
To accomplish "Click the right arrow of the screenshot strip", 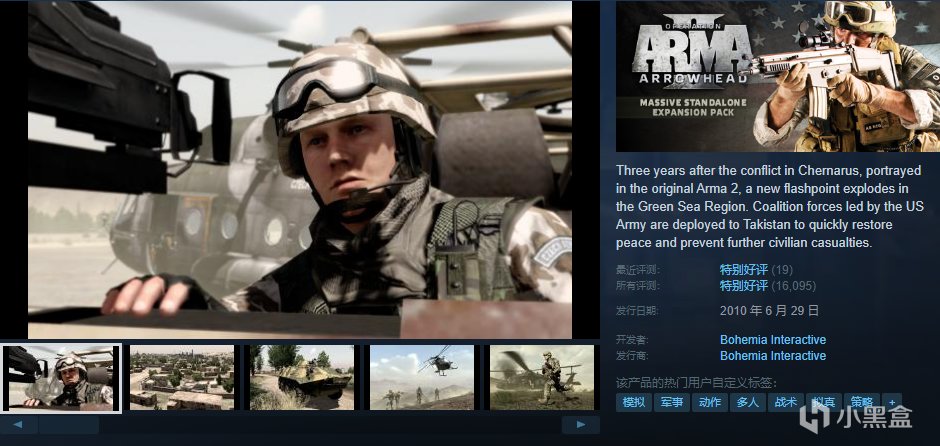I will click(580, 424).
